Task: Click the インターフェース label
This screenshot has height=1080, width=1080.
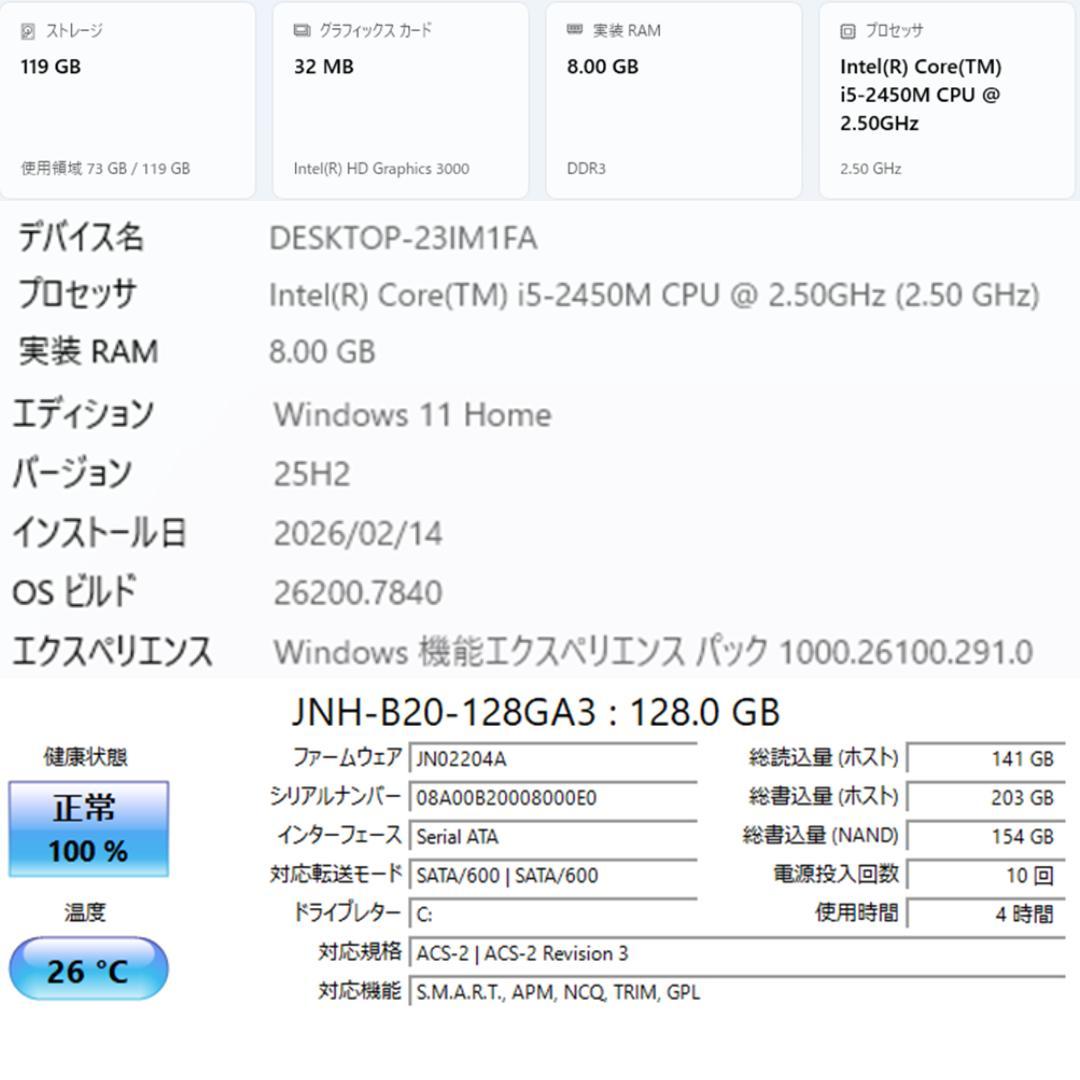Action: tap(340, 835)
